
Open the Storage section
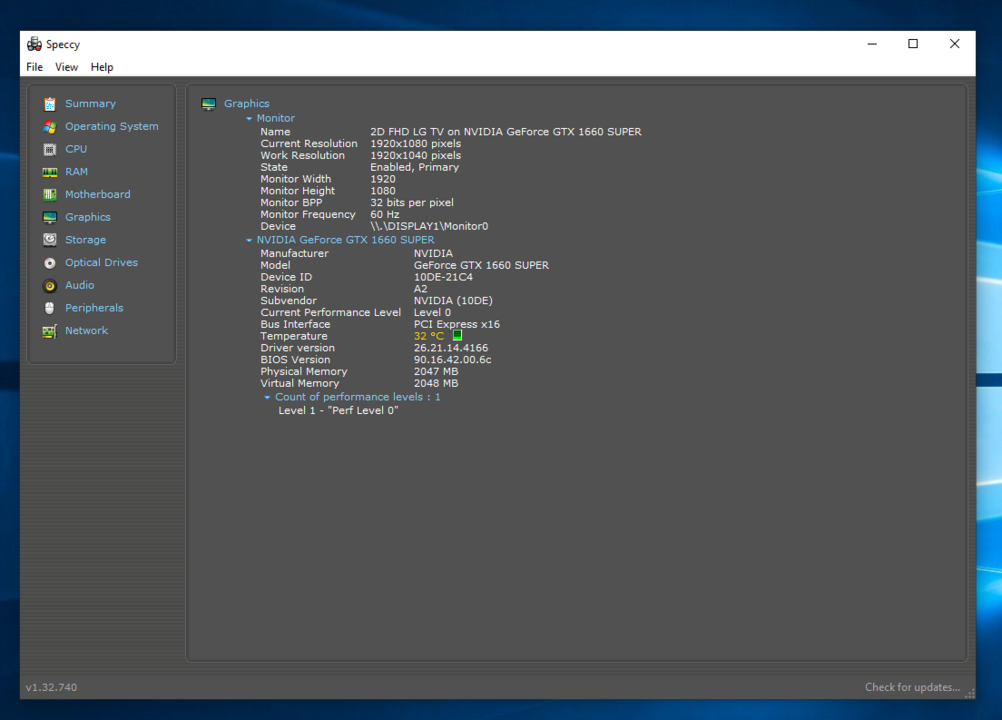(86, 240)
